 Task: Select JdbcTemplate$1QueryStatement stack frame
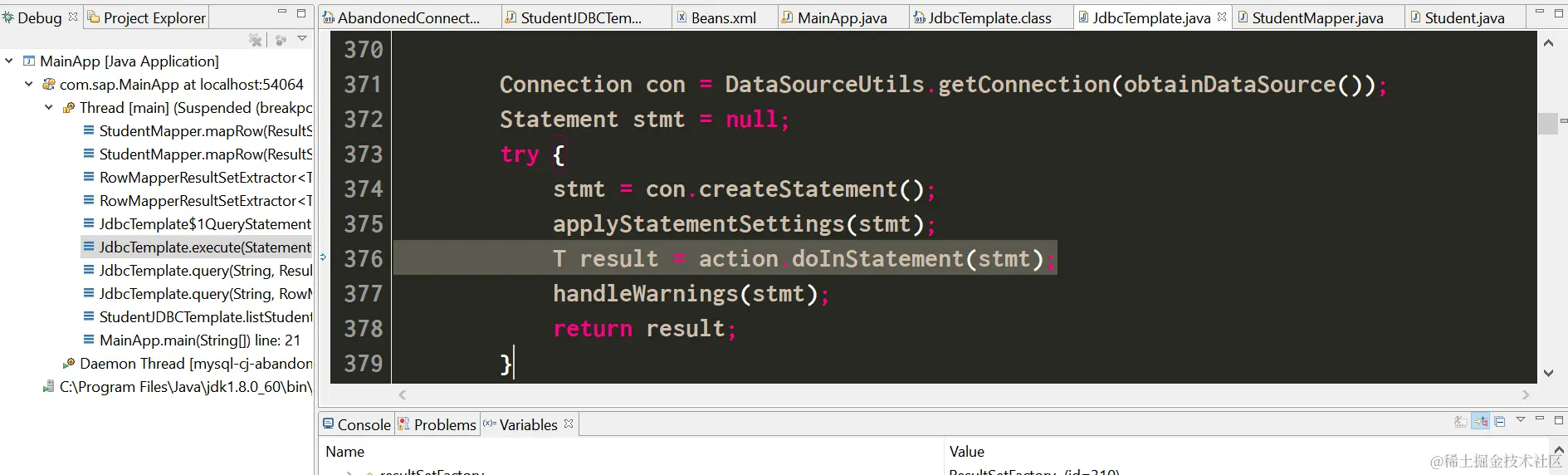coord(198,223)
